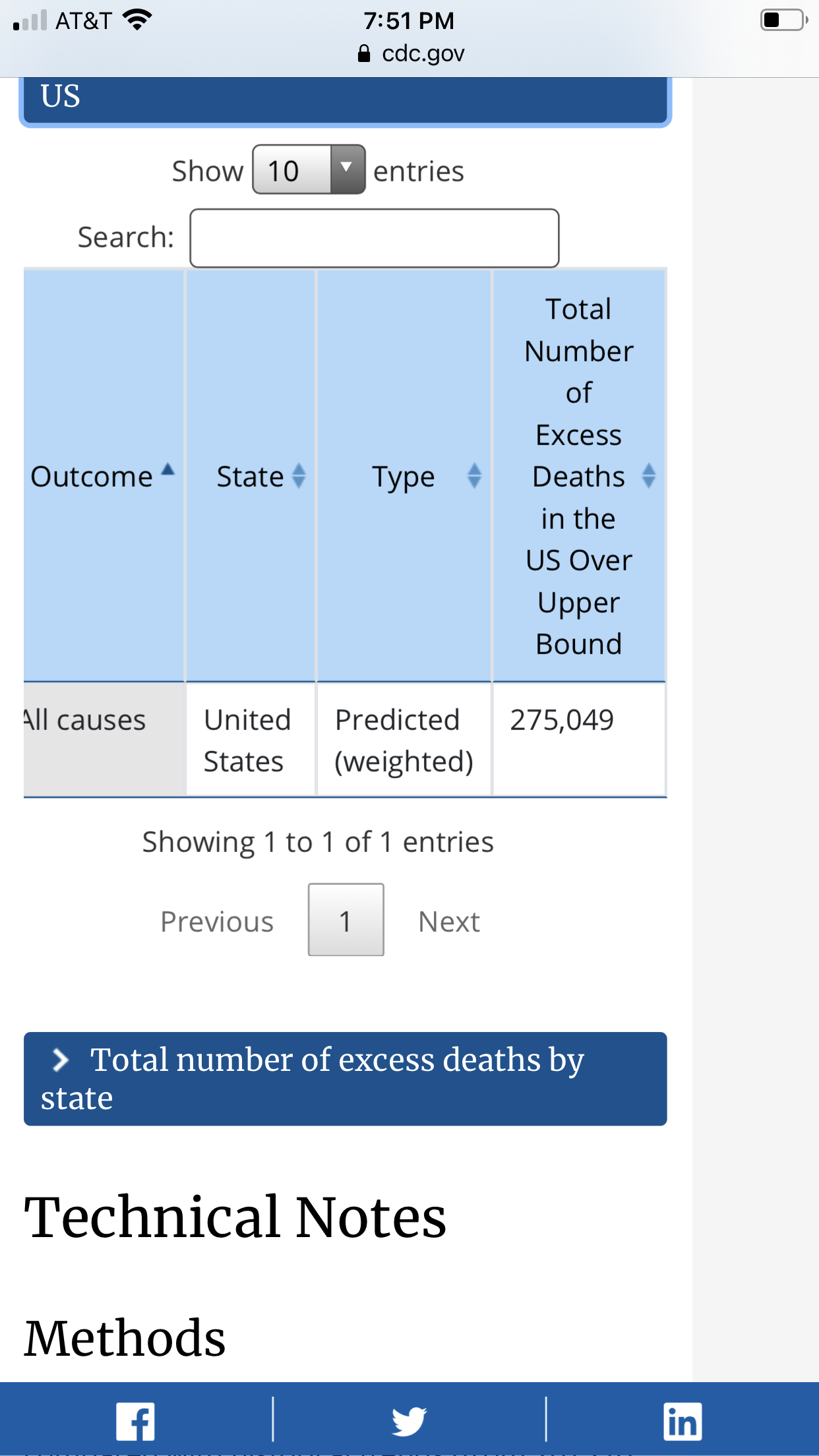Go to the Previous page
This screenshot has height=1456, width=819.
pos(217,921)
